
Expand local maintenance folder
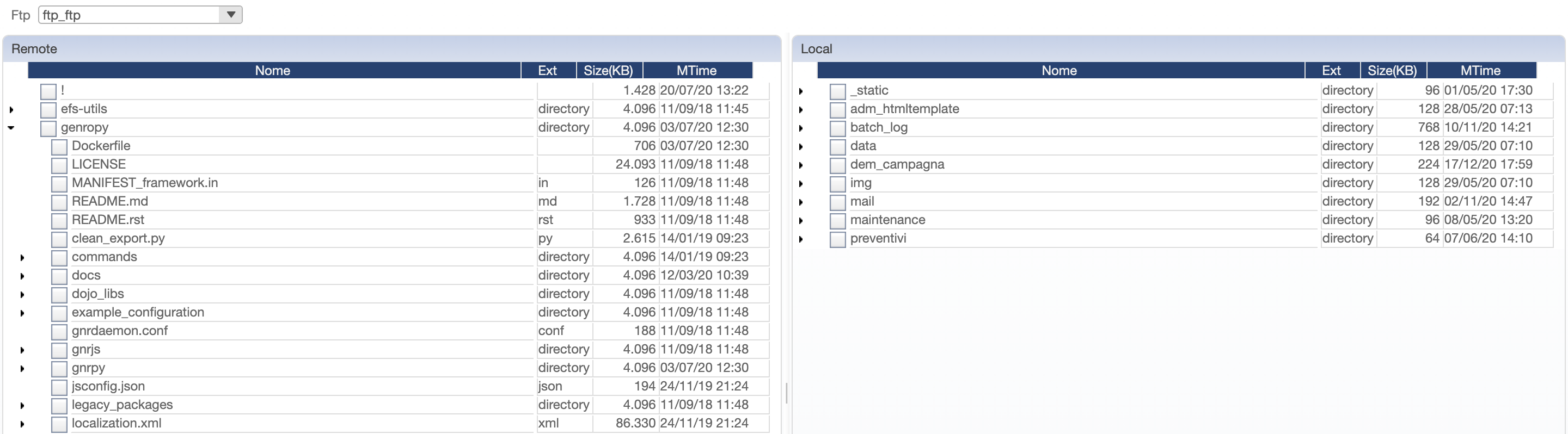coord(801,221)
